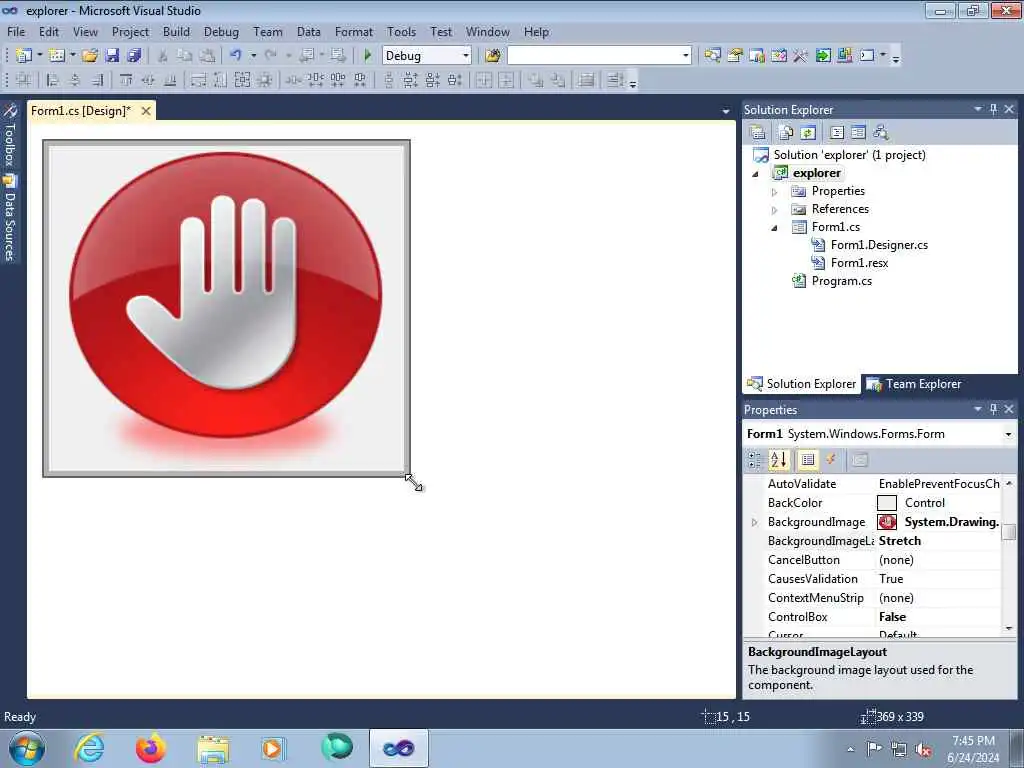Click the Properties grid scrollbar thumb

click(x=1008, y=532)
